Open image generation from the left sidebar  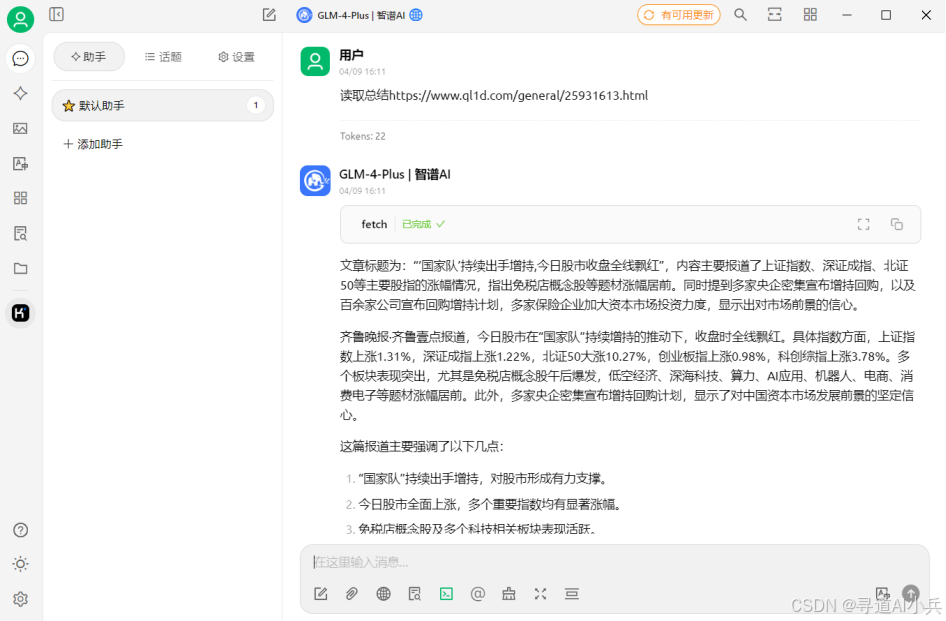point(20,128)
